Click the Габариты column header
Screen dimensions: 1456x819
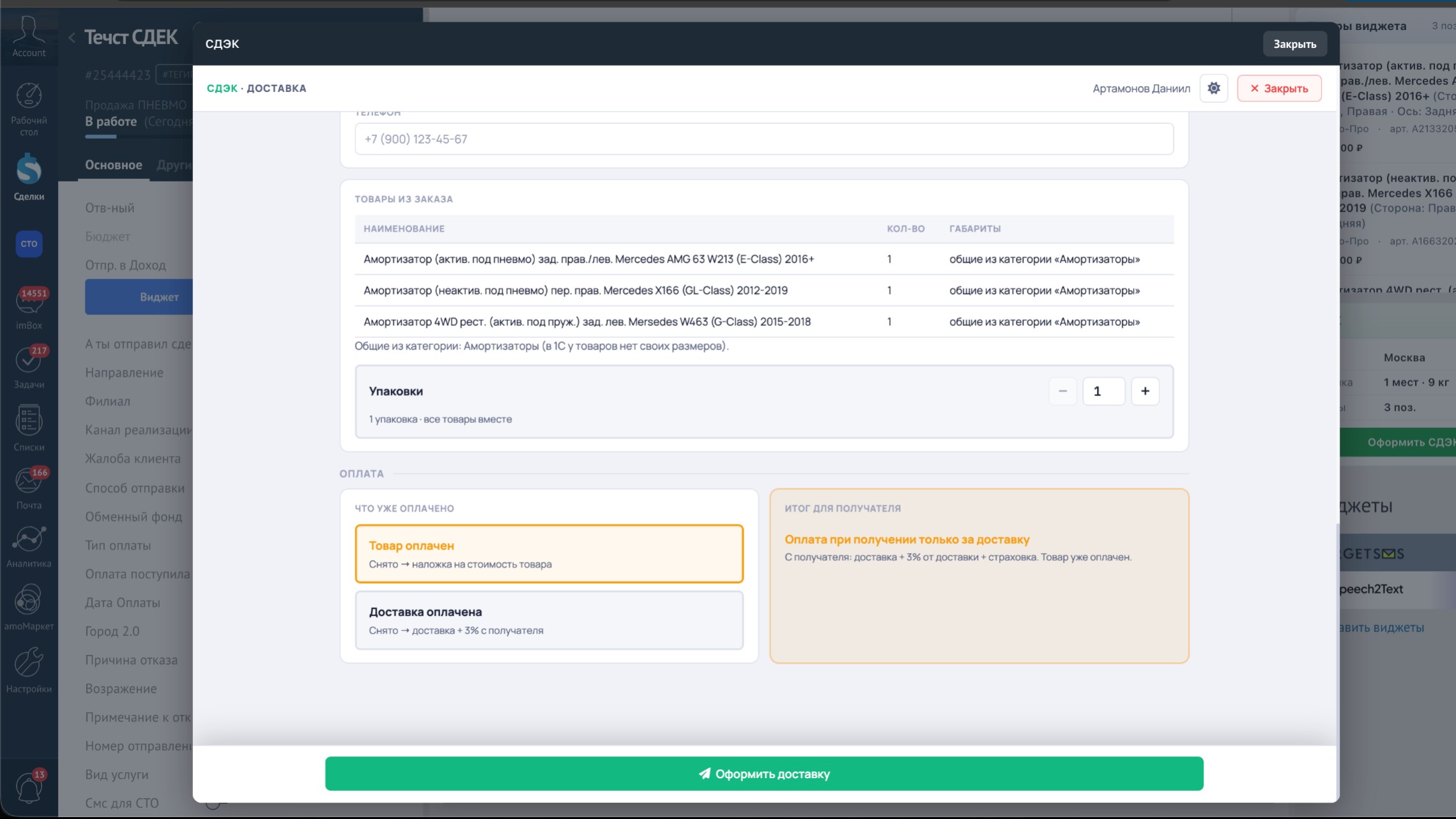975,229
